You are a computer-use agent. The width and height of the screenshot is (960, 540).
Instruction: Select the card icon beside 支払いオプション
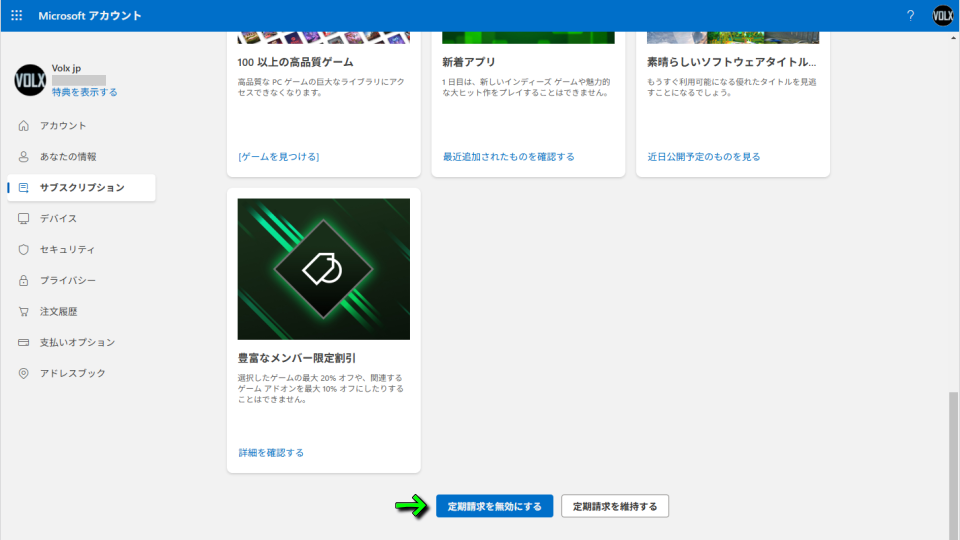point(23,343)
